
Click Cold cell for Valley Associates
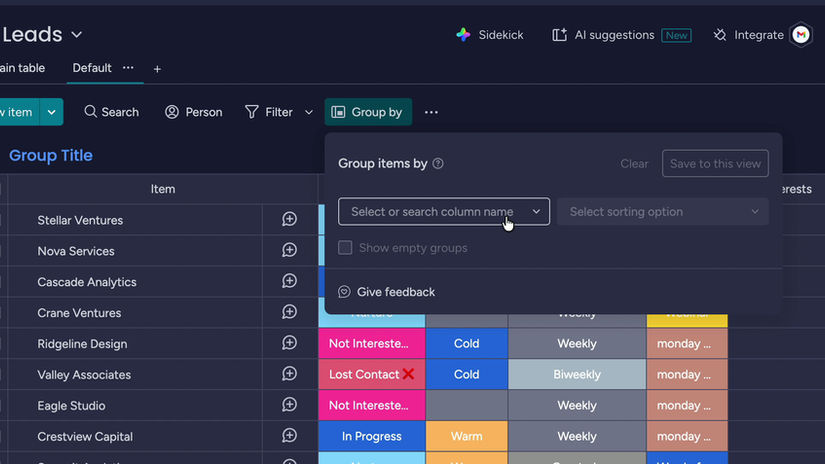click(x=467, y=375)
